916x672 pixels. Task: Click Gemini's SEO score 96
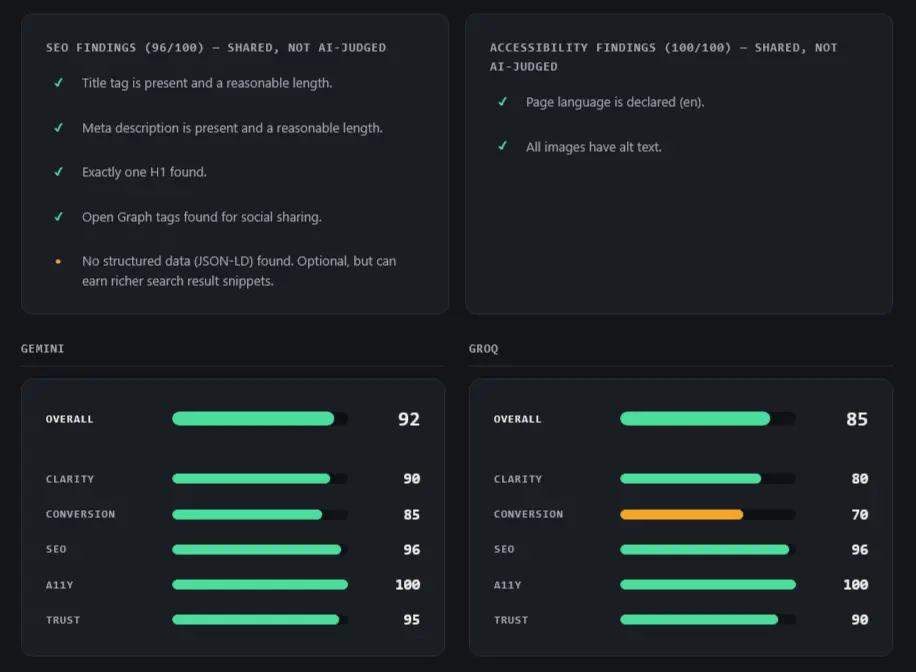pyautogui.click(x=412, y=549)
